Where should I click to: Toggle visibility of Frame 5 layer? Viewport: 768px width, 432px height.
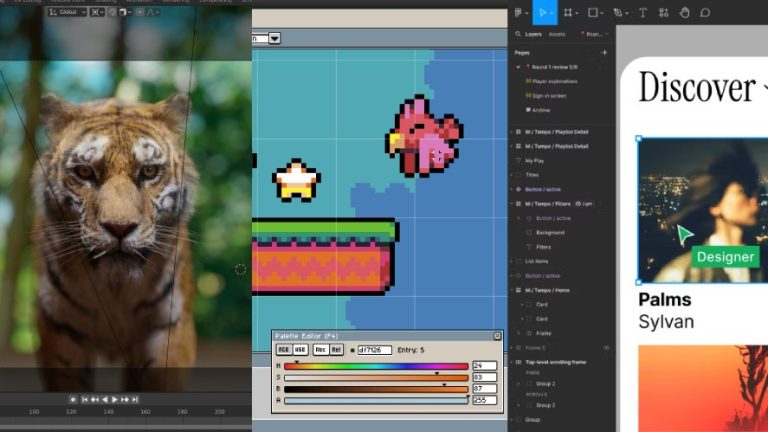pos(606,348)
